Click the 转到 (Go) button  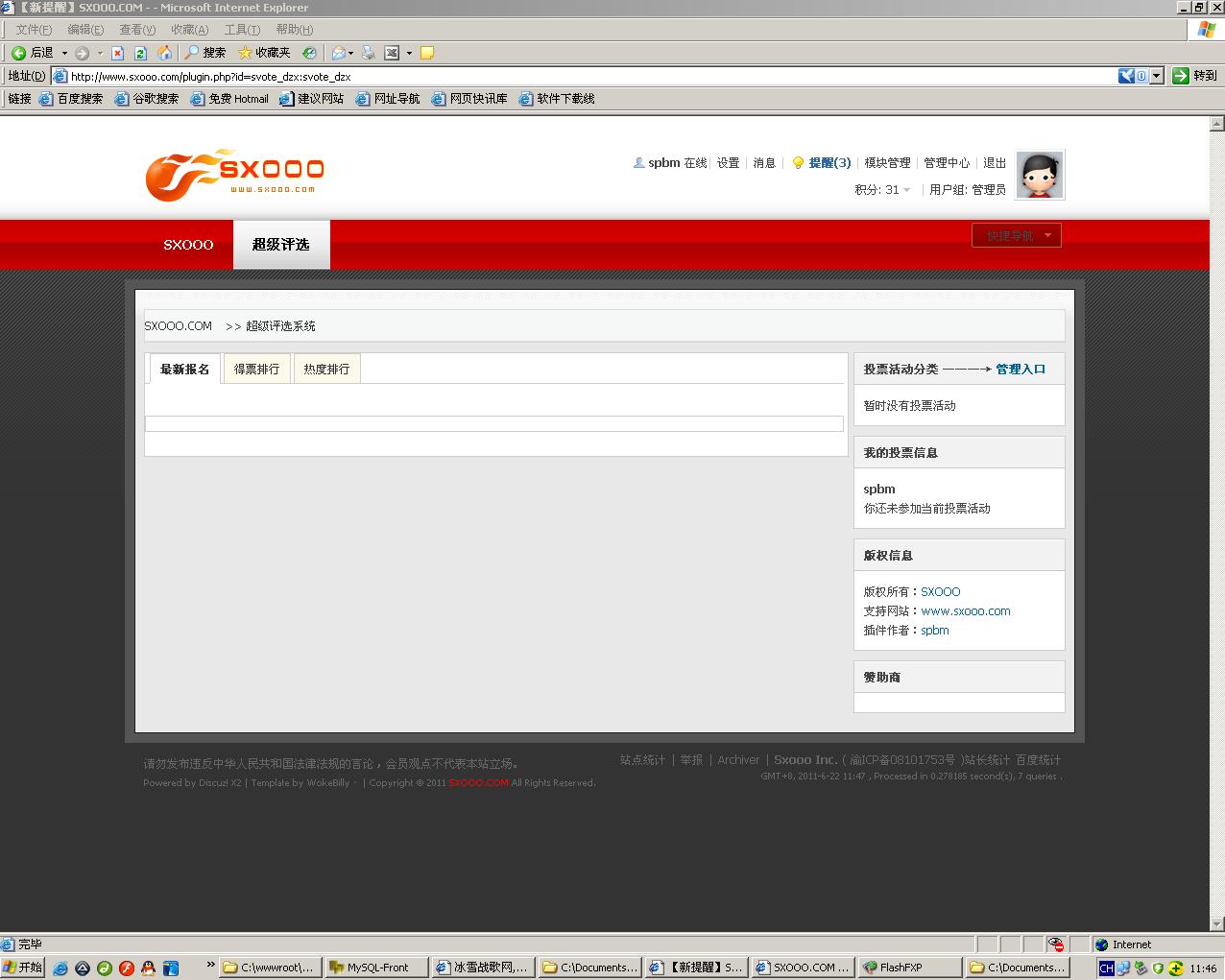[1194, 76]
